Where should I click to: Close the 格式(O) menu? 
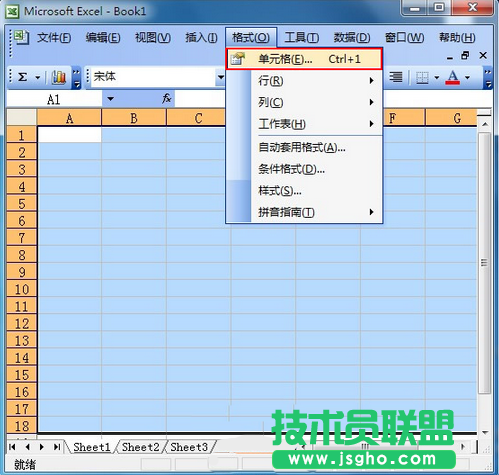pyautogui.click(x=251, y=38)
